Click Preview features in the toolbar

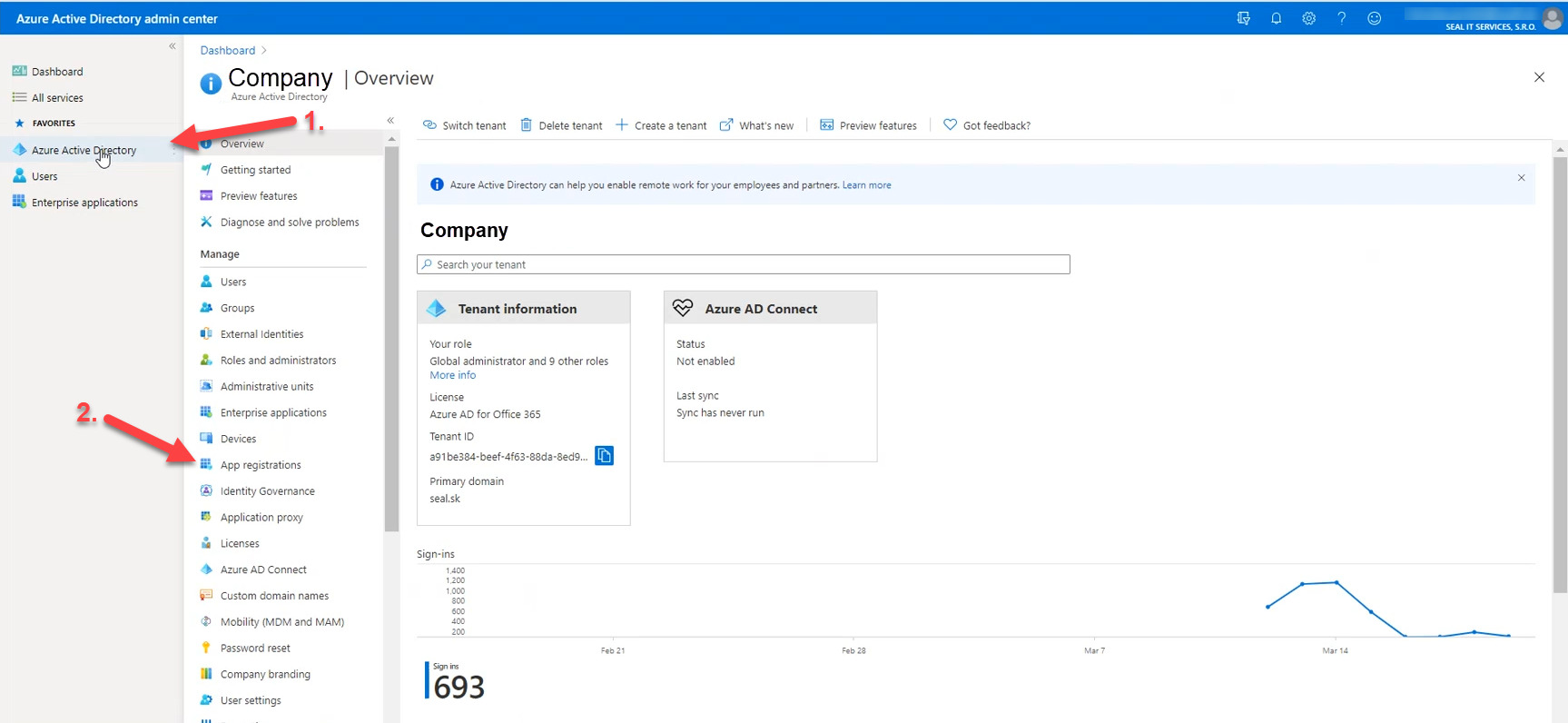(868, 125)
